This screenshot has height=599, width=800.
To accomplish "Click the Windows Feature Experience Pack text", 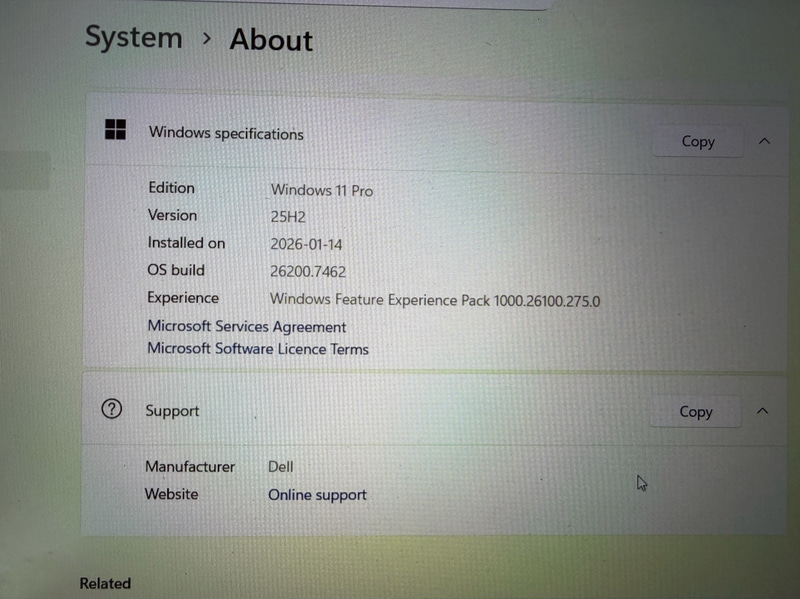I will (x=435, y=299).
